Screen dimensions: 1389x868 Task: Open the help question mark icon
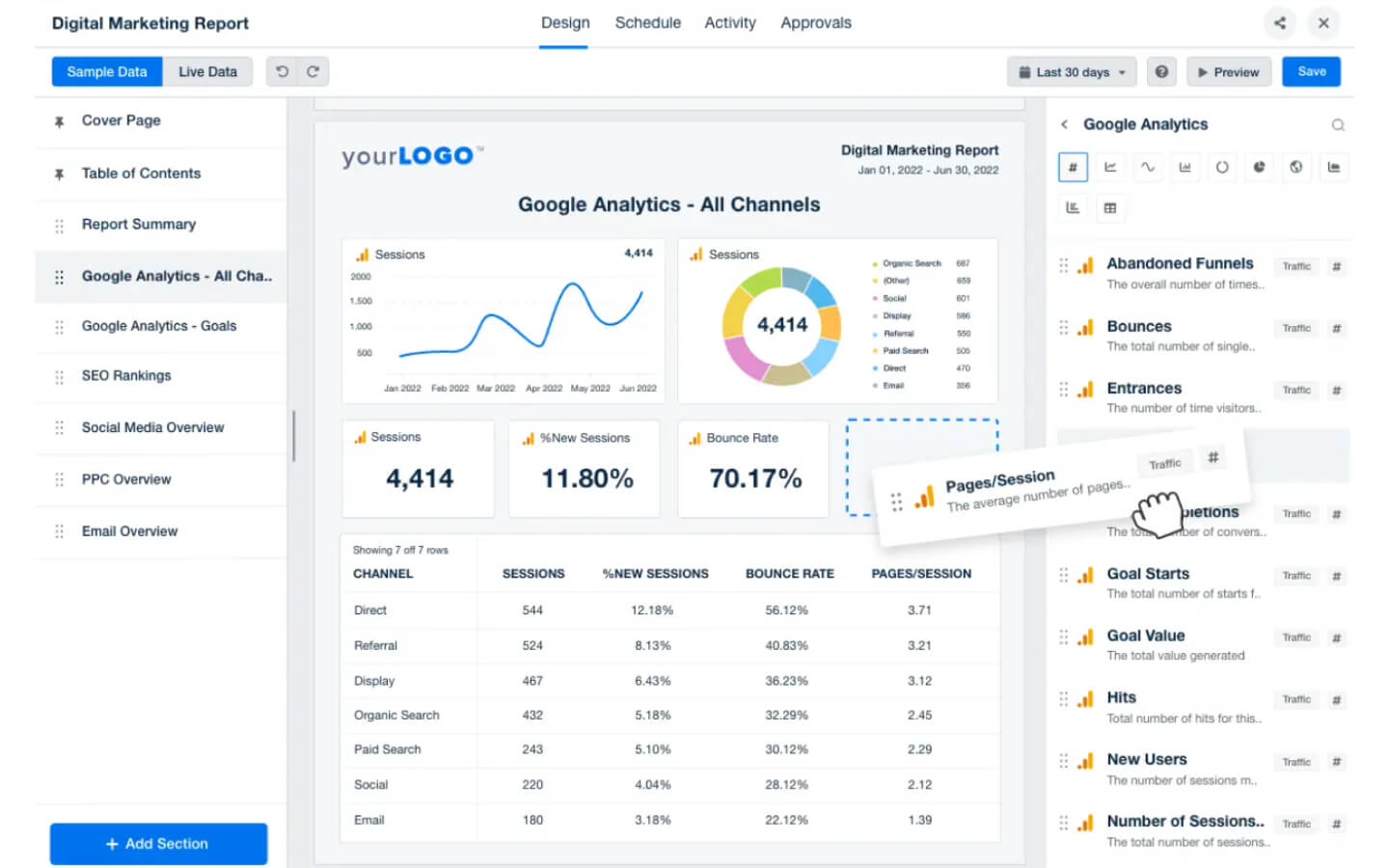[x=1162, y=71]
